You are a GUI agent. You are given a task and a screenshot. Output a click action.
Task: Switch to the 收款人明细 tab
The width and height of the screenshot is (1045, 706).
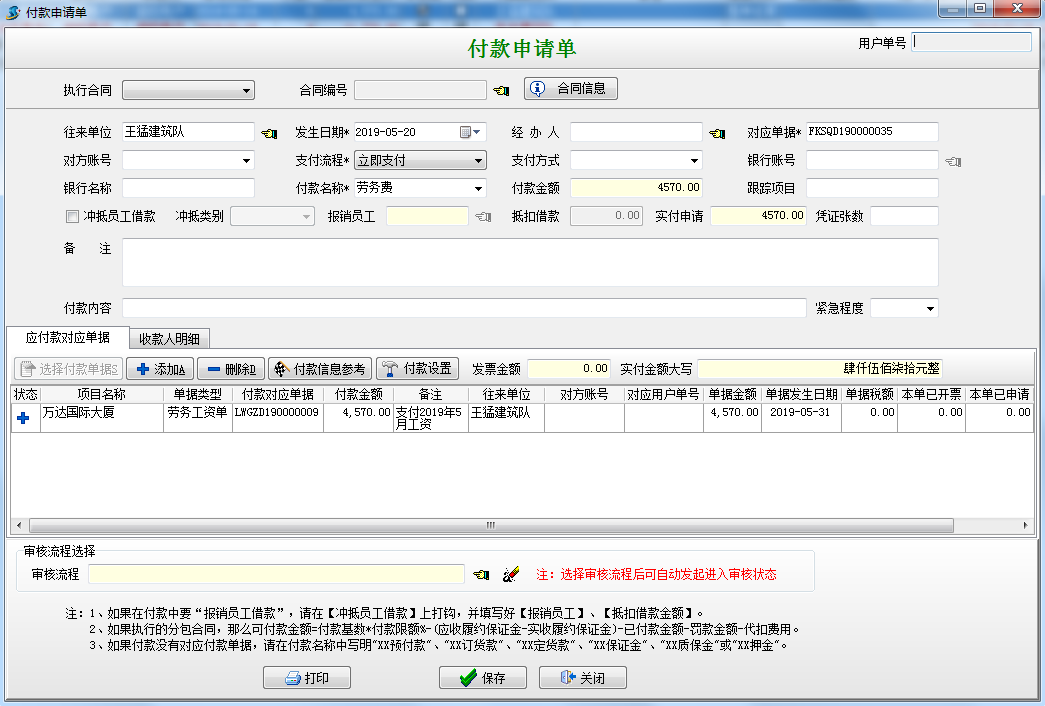[172, 337]
